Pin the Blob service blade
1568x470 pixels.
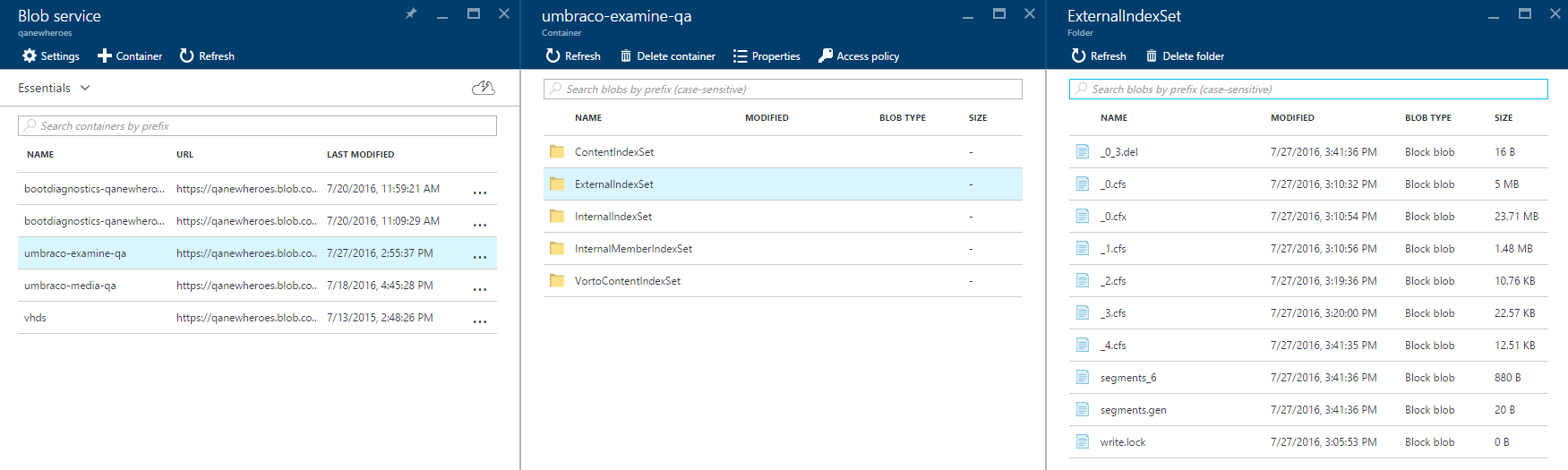click(x=411, y=13)
